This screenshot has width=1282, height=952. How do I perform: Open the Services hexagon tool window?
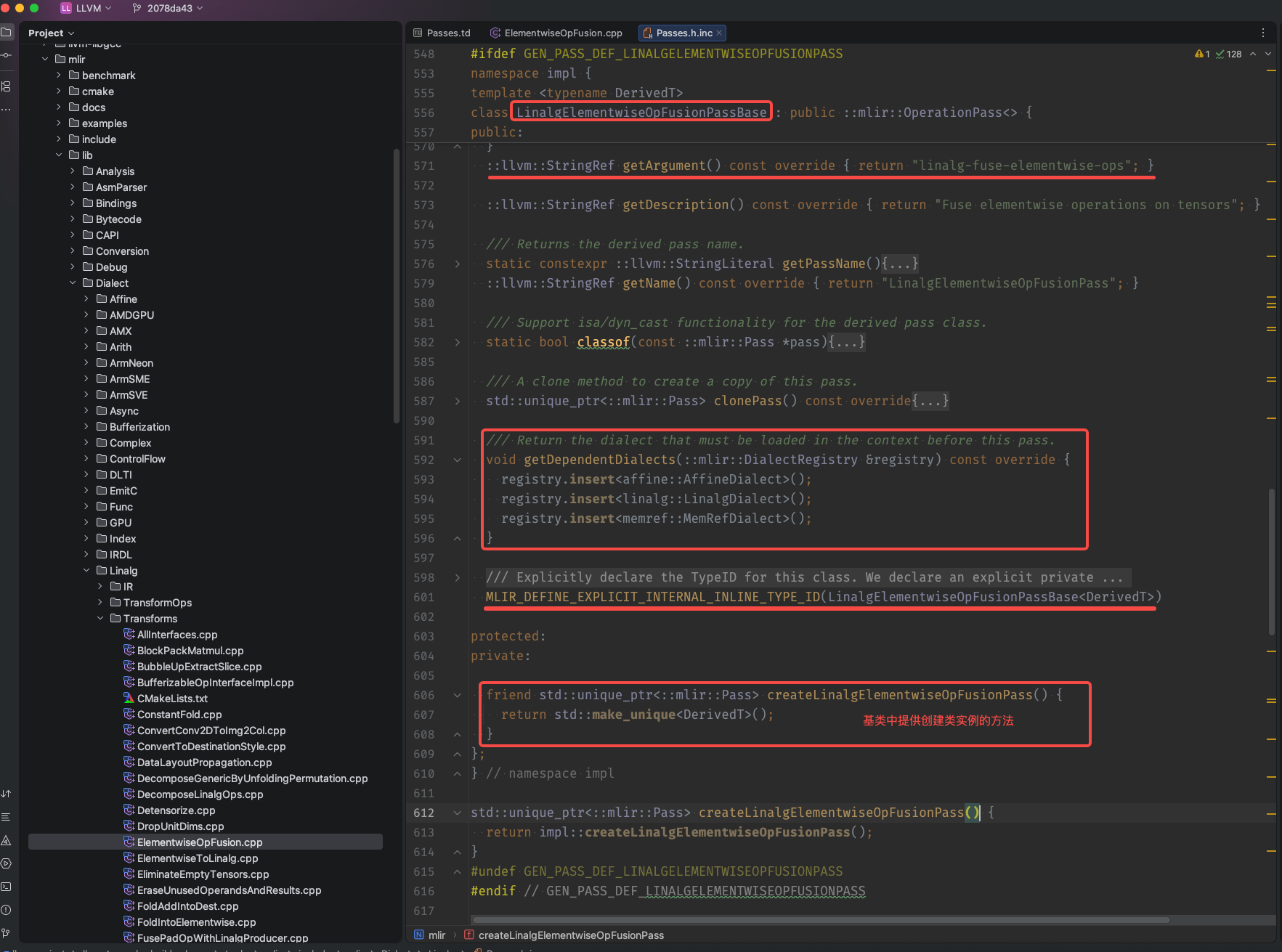[x=7, y=863]
